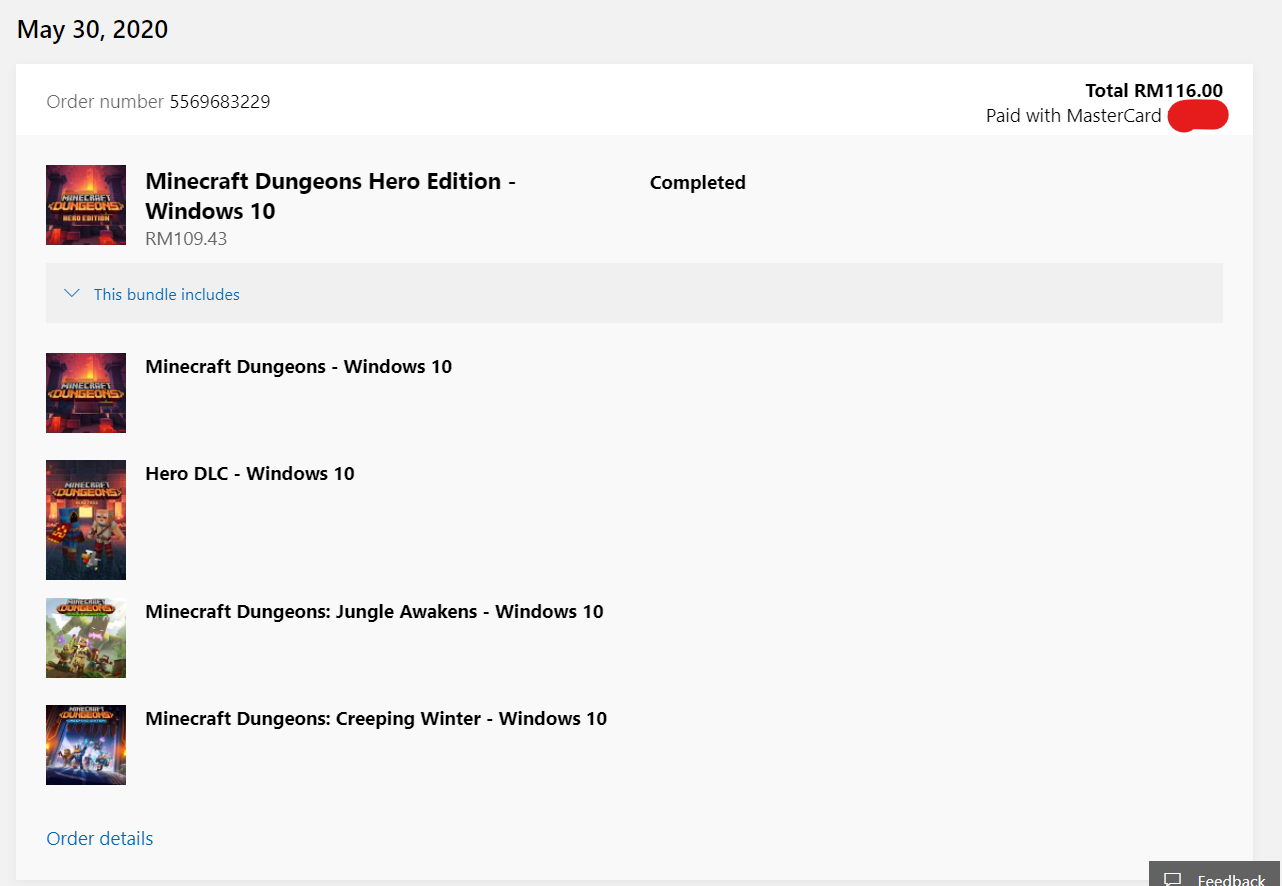This screenshot has width=1282, height=886.
Task: Open the Jungle Awakens cover thumbnail
Action: pos(86,638)
